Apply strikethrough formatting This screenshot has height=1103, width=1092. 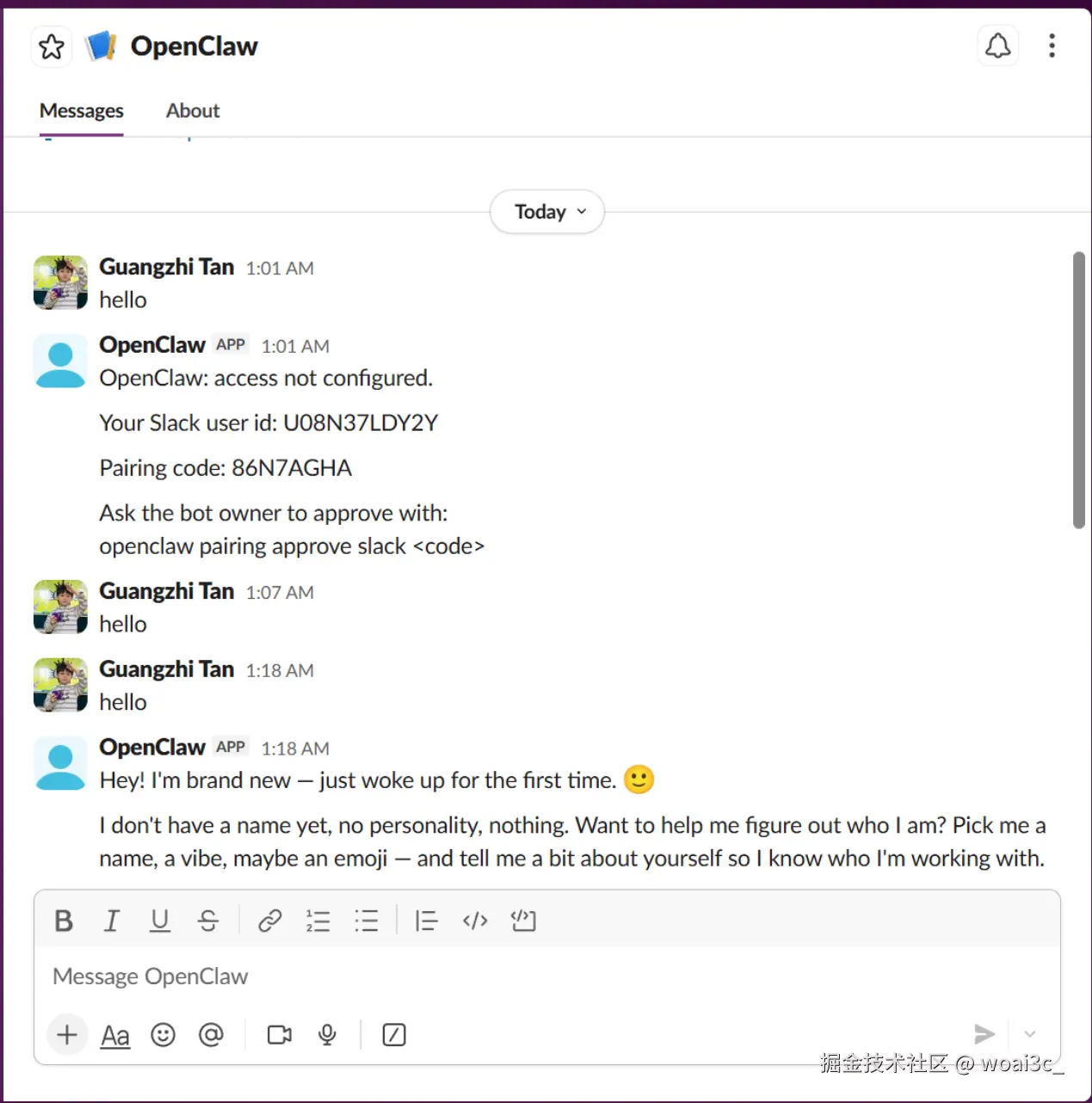(x=208, y=921)
